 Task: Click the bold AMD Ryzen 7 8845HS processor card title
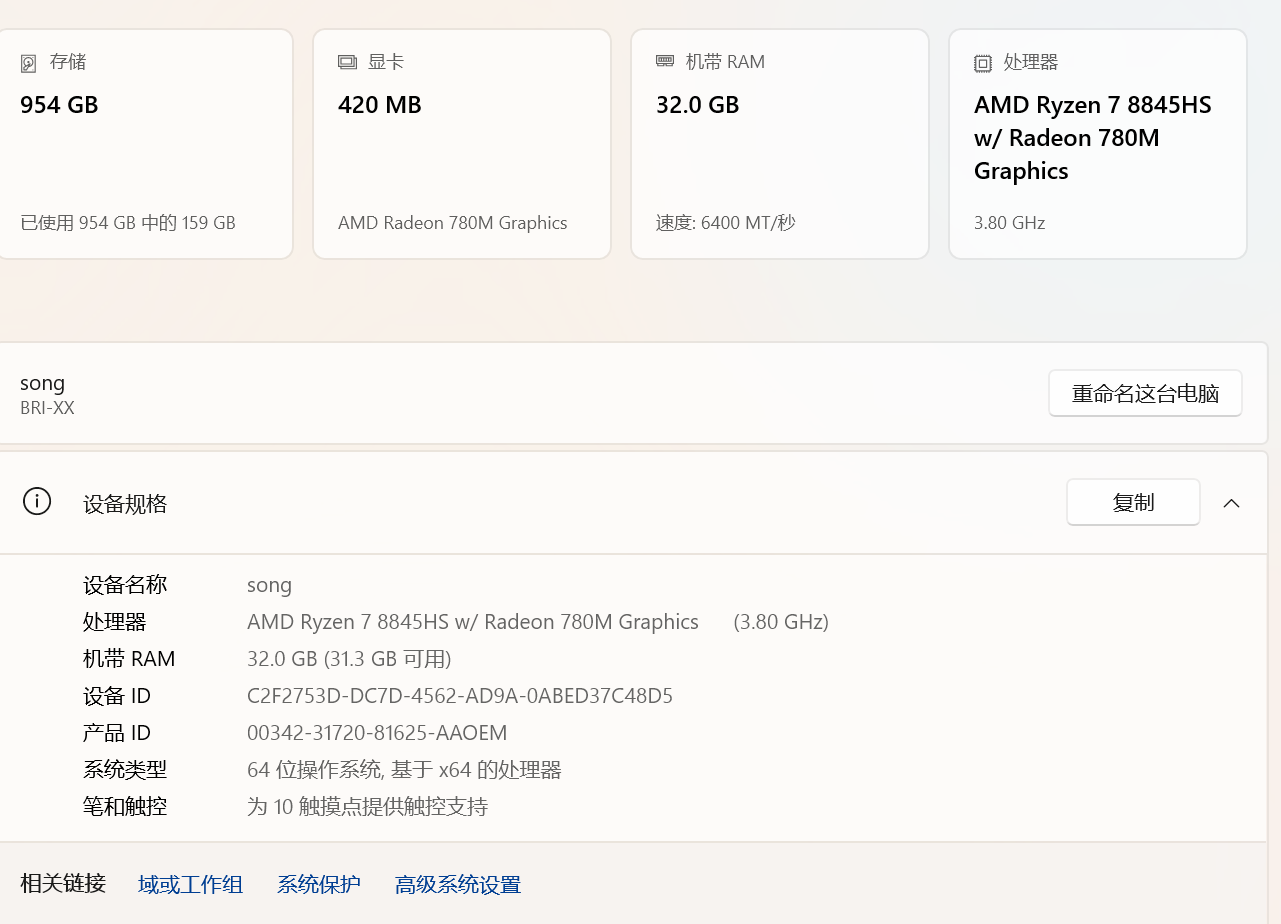(1093, 138)
